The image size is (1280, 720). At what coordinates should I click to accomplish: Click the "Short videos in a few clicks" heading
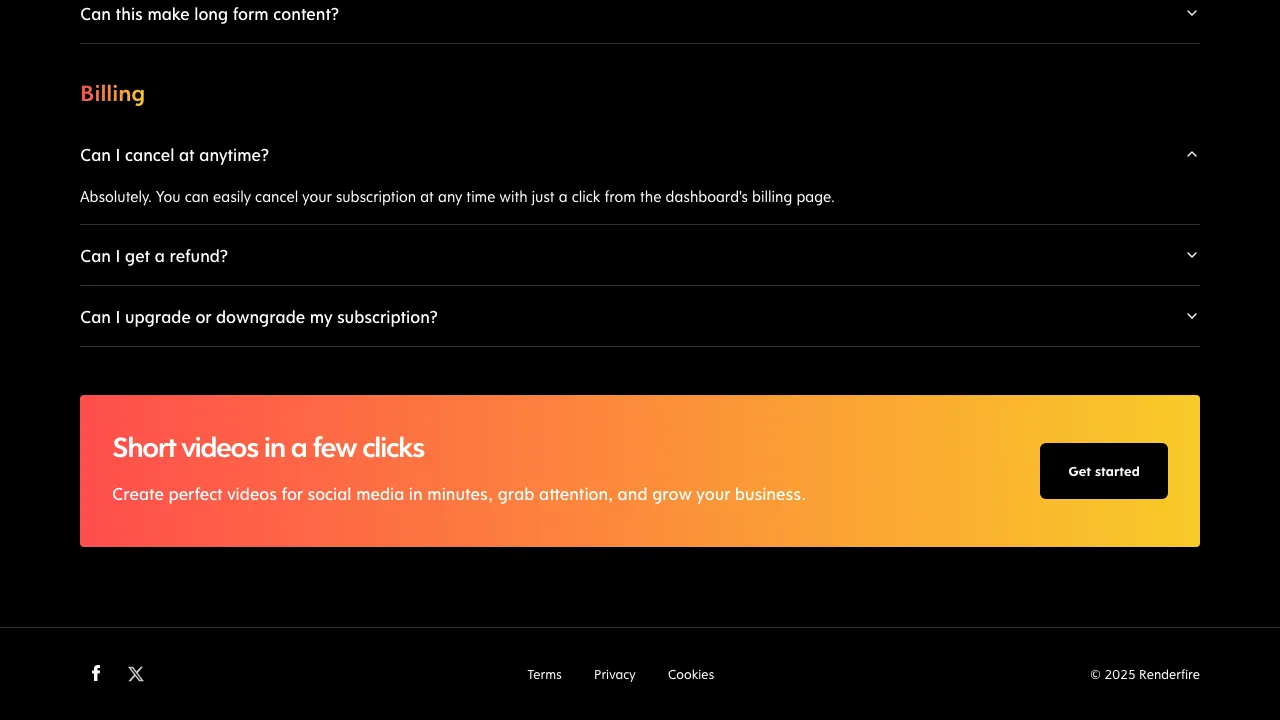[268, 448]
